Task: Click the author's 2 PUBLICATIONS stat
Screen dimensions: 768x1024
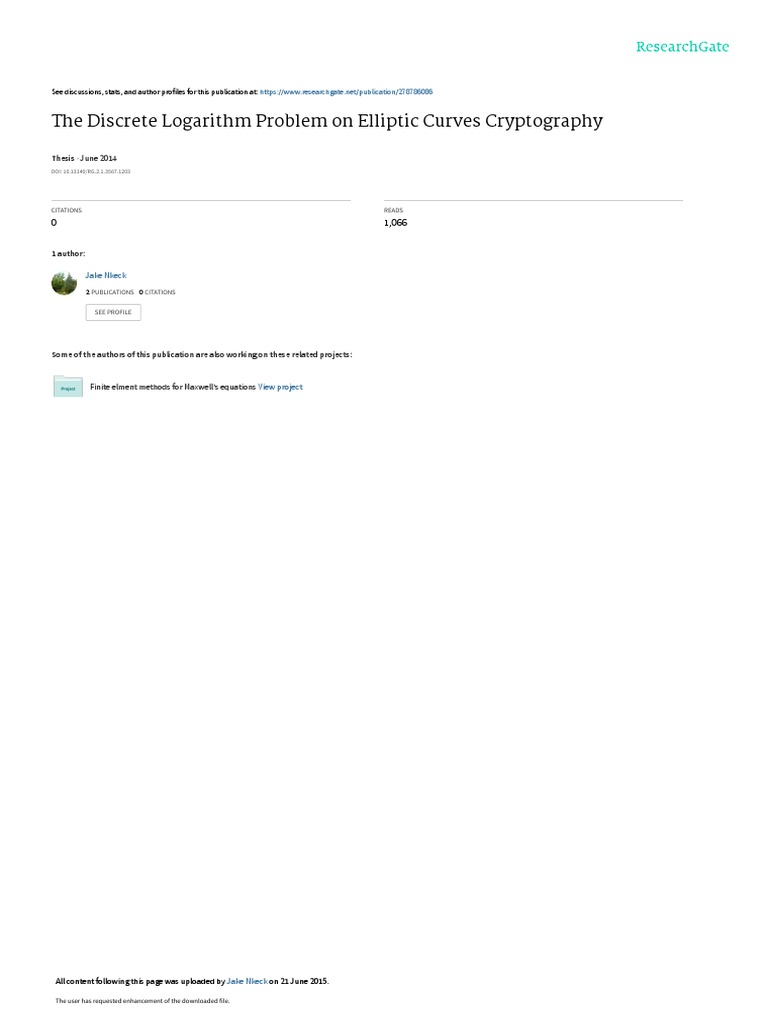Action: (x=110, y=293)
